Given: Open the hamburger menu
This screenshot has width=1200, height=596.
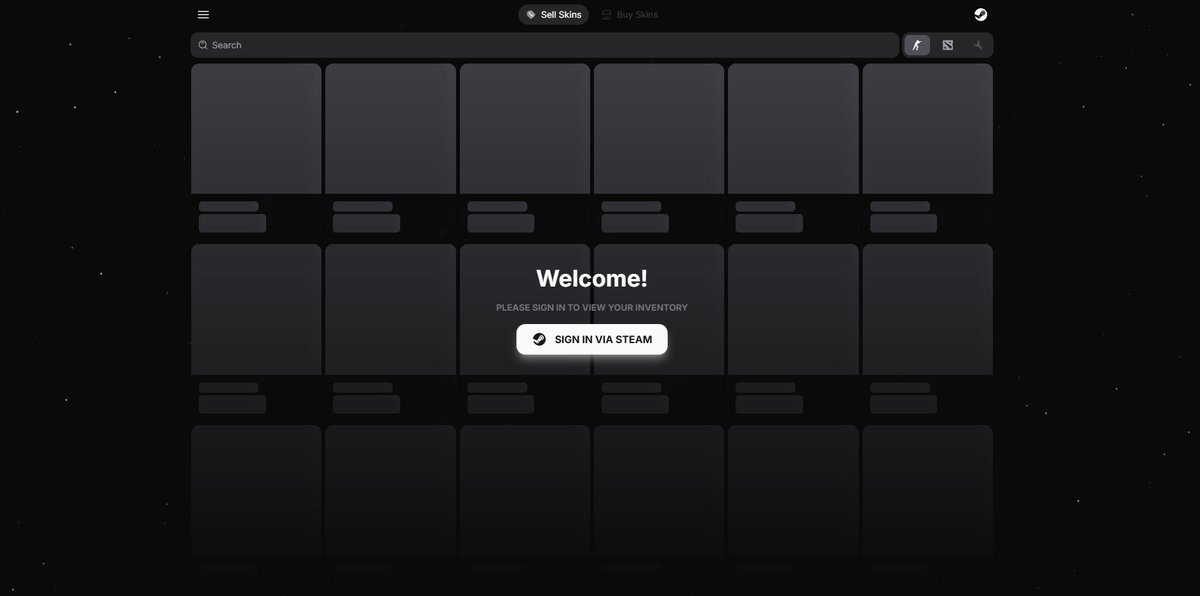Looking at the screenshot, I should (203, 14).
